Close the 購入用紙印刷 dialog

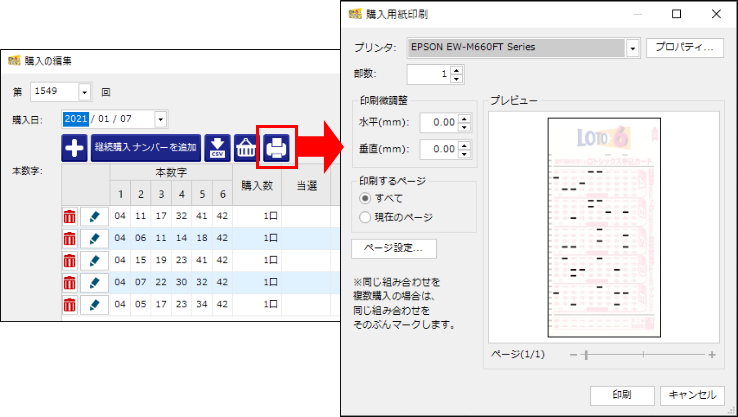point(716,14)
